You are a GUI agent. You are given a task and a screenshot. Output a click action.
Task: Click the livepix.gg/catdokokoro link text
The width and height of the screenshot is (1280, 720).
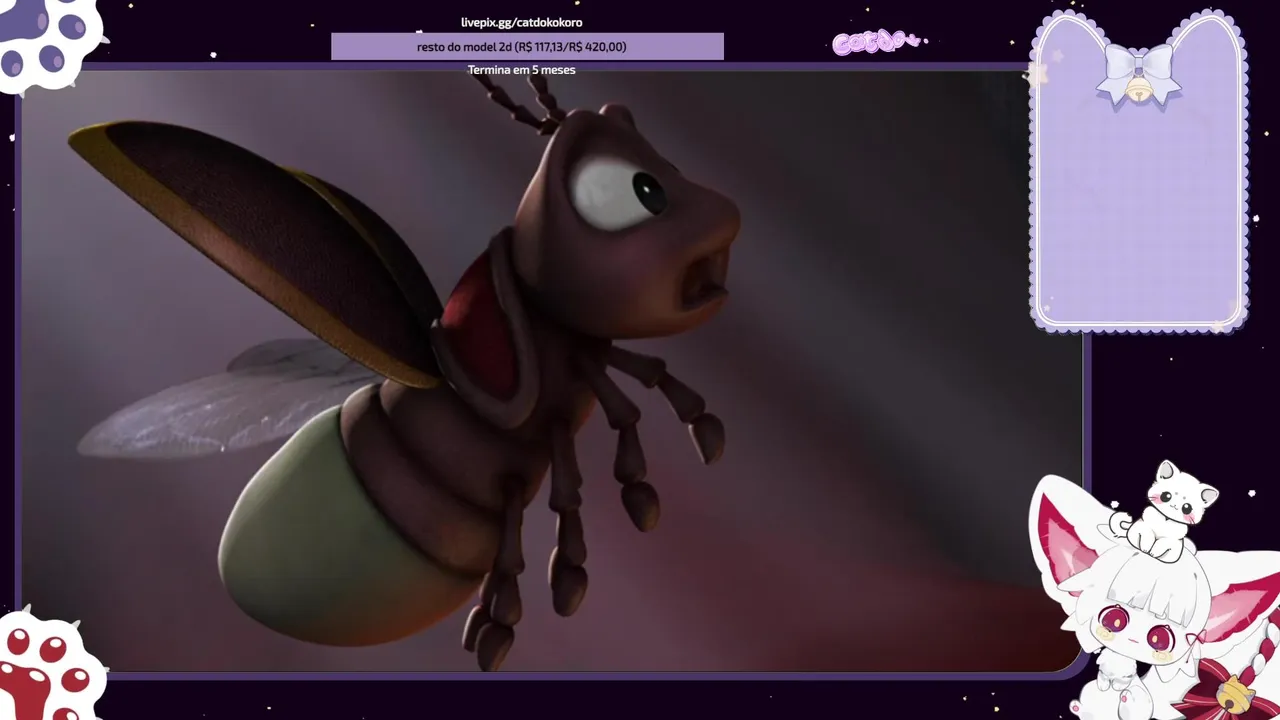coord(521,22)
